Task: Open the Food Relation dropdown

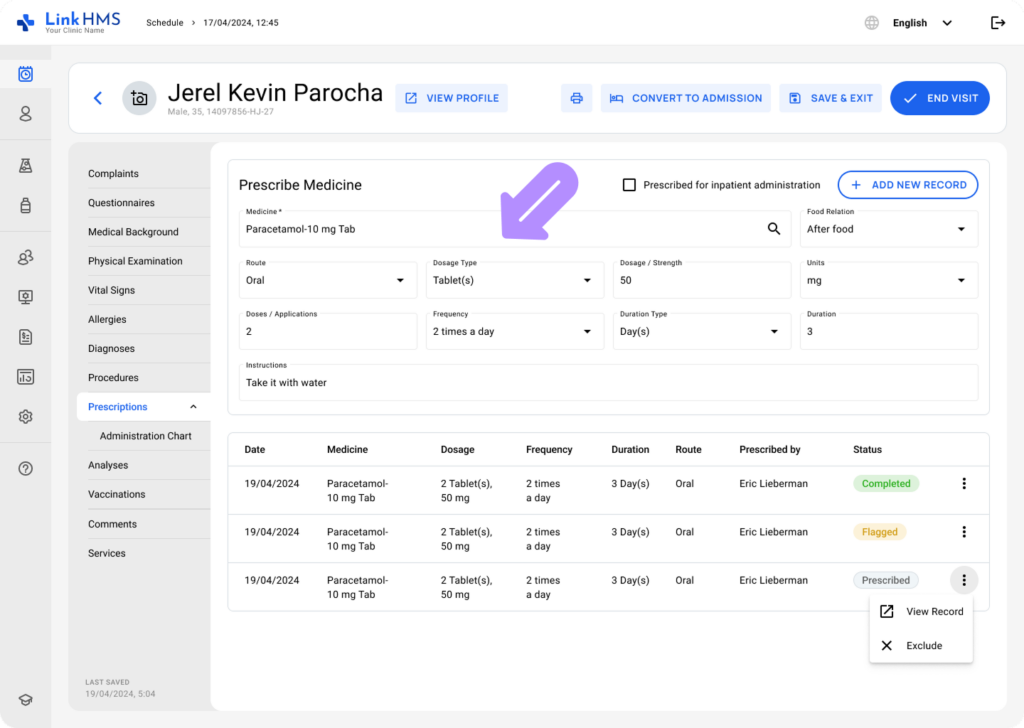Action: coord(888,229)
